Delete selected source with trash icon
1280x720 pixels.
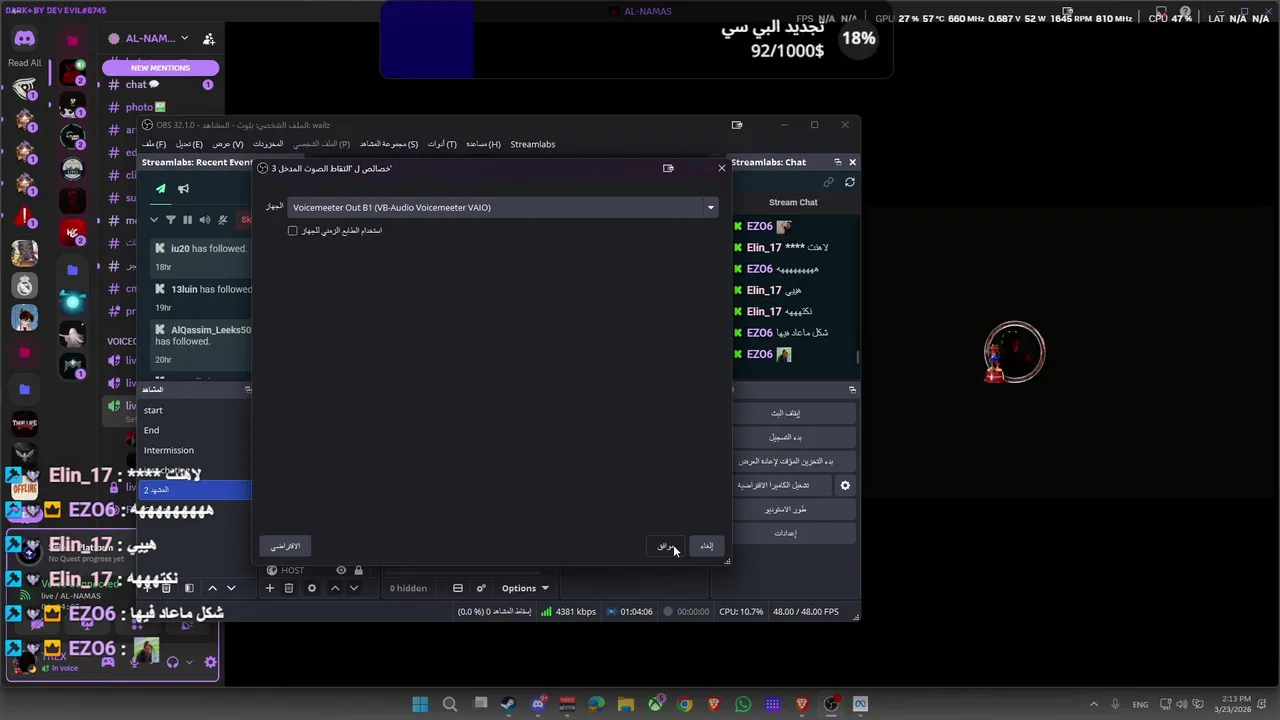pyautogui.click(x=289, y=588)
